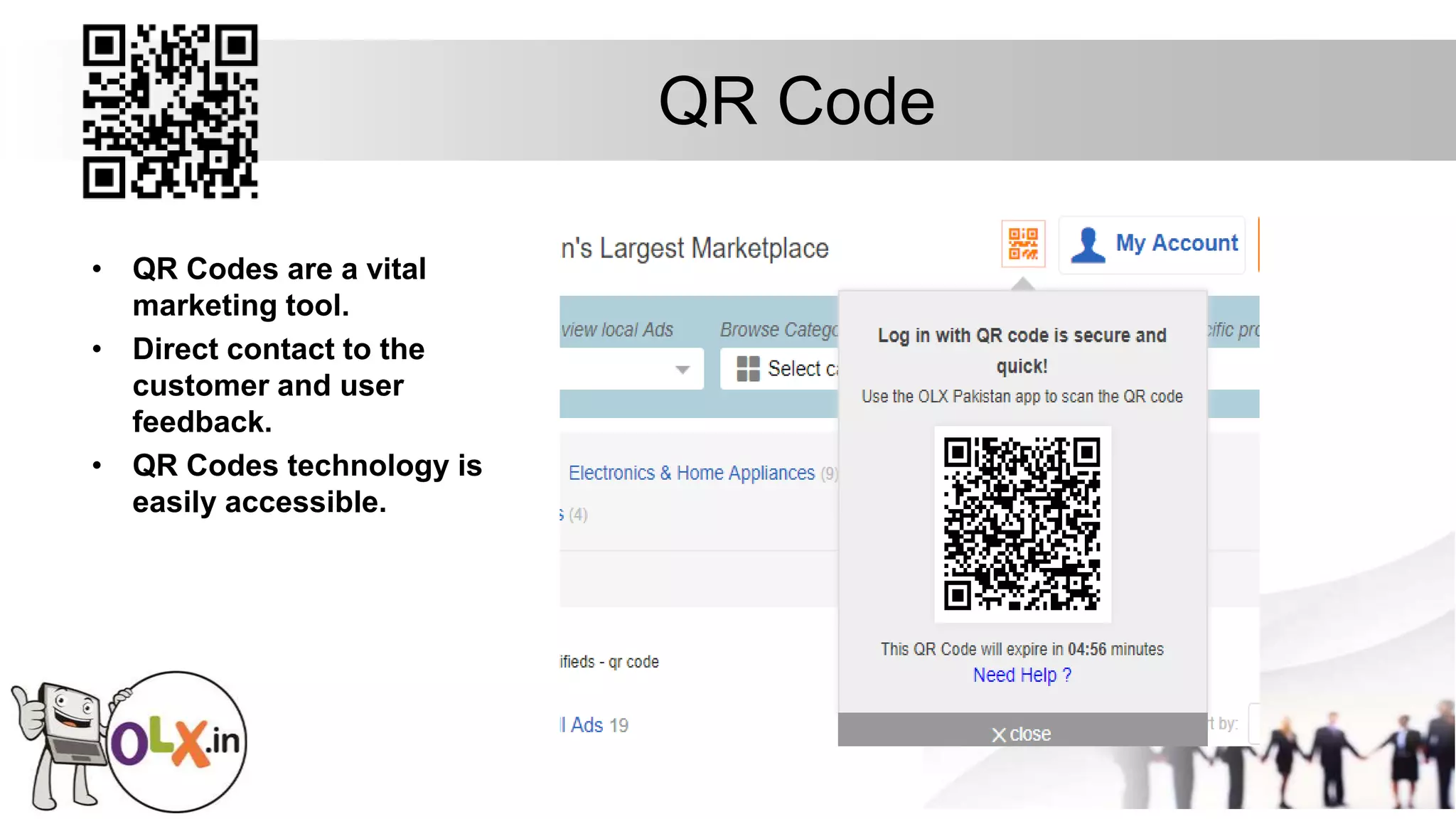The height and width of the screenshot is (819, 1456).
Task: Open the Need Help ? link
Action: pyautogui.click(x=1022, y=675)
